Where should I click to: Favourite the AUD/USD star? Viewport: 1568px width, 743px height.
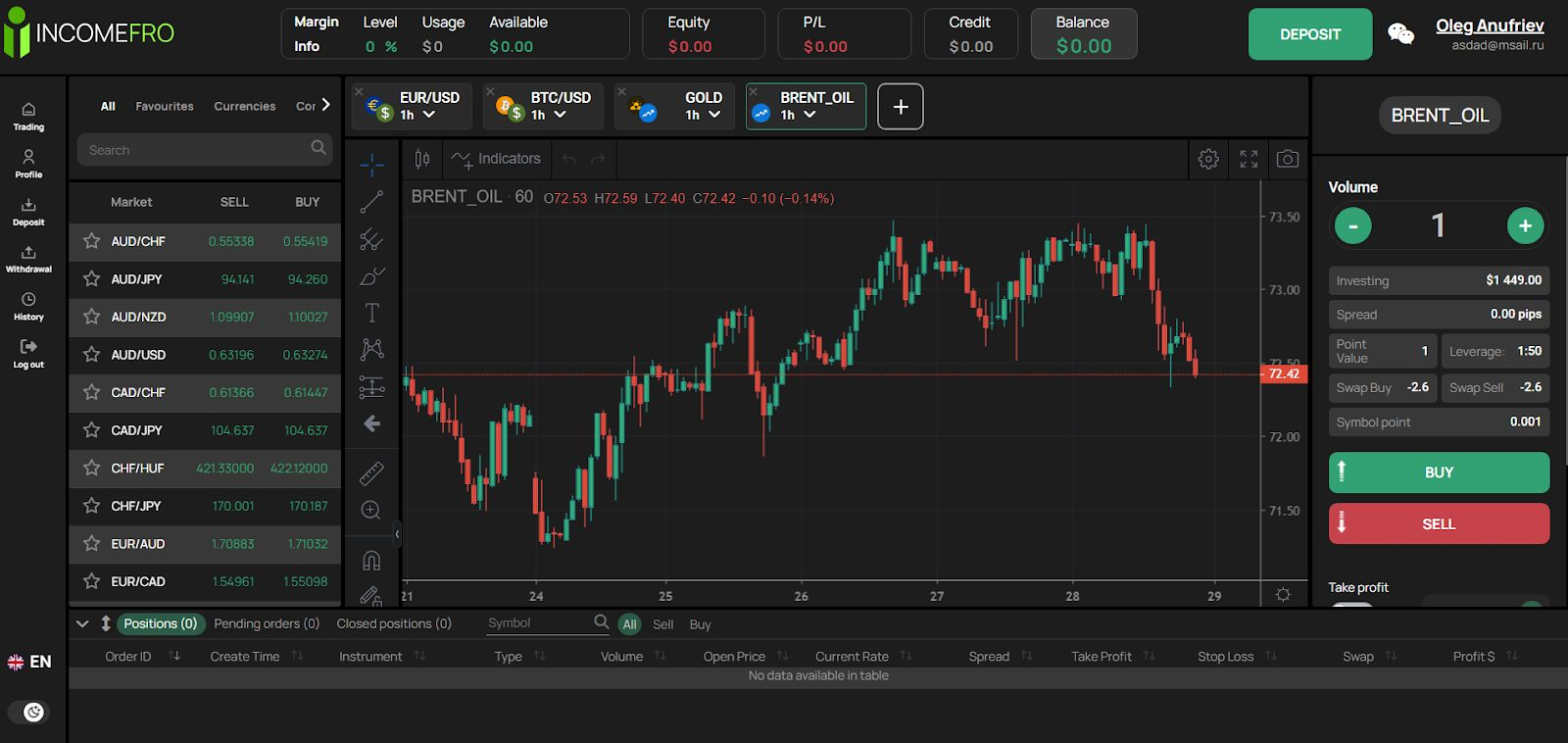[x=92, y=354]
